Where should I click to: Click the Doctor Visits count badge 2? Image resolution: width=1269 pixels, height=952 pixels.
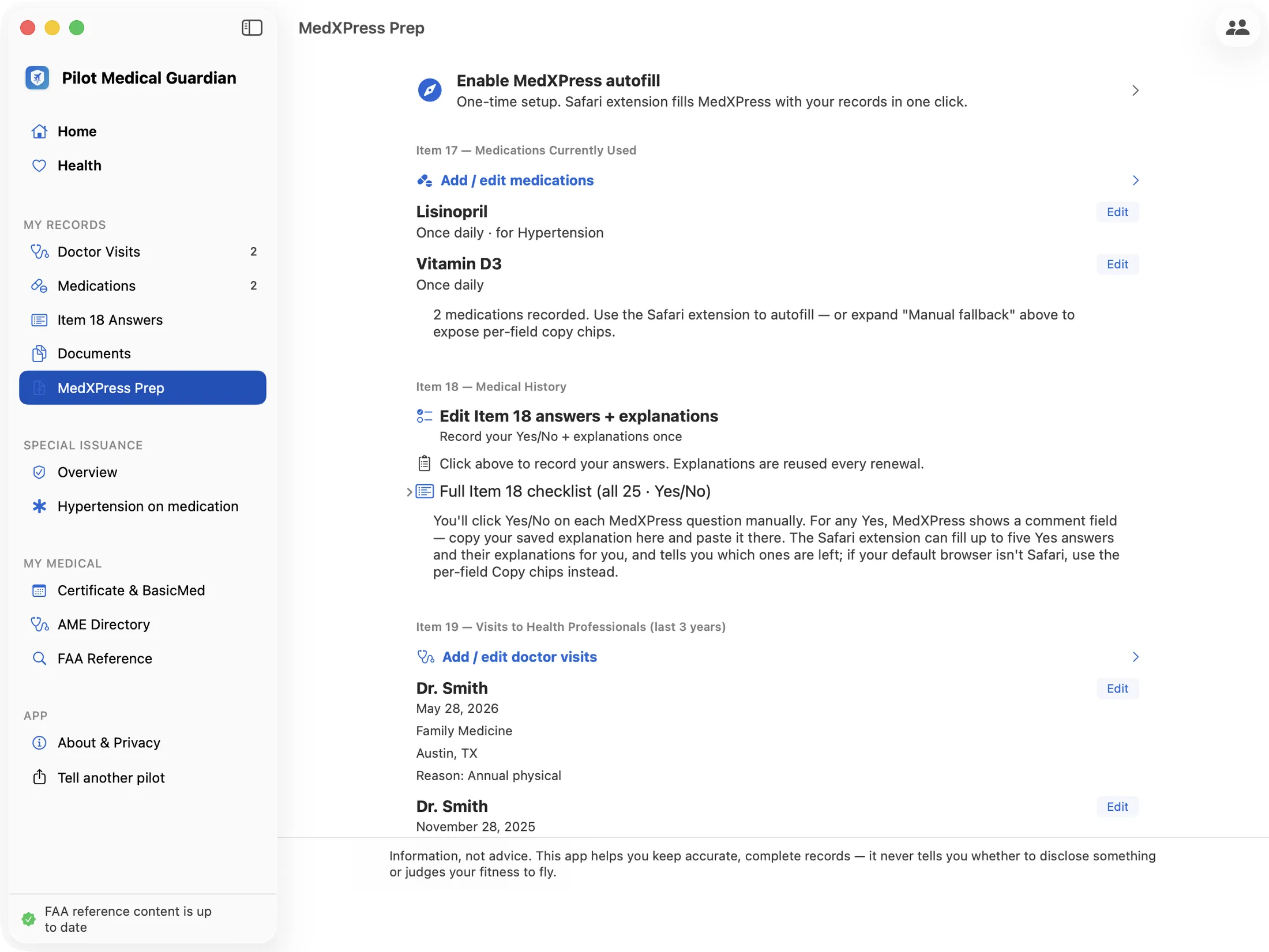[x=253, y=252]
